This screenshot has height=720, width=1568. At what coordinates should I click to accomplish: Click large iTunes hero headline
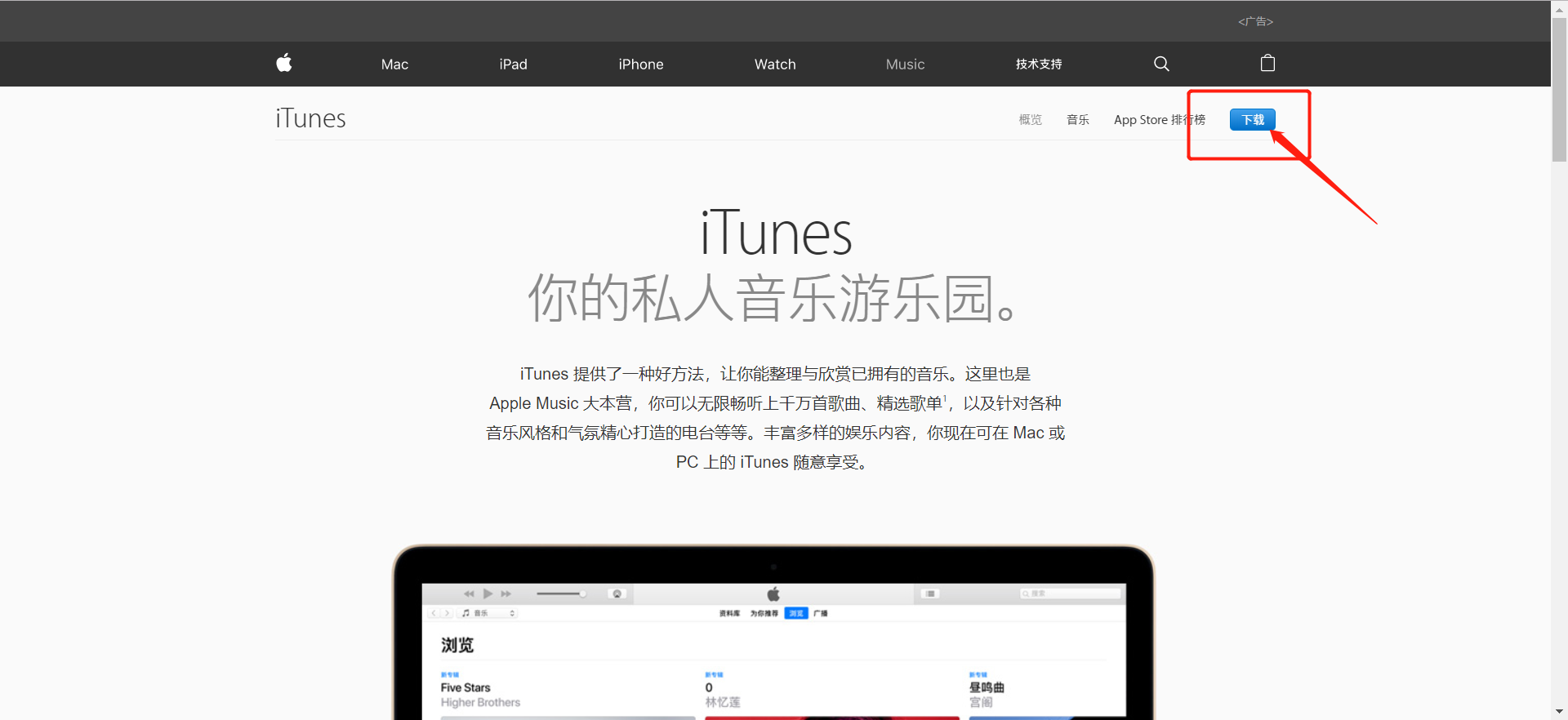(776, 233)
